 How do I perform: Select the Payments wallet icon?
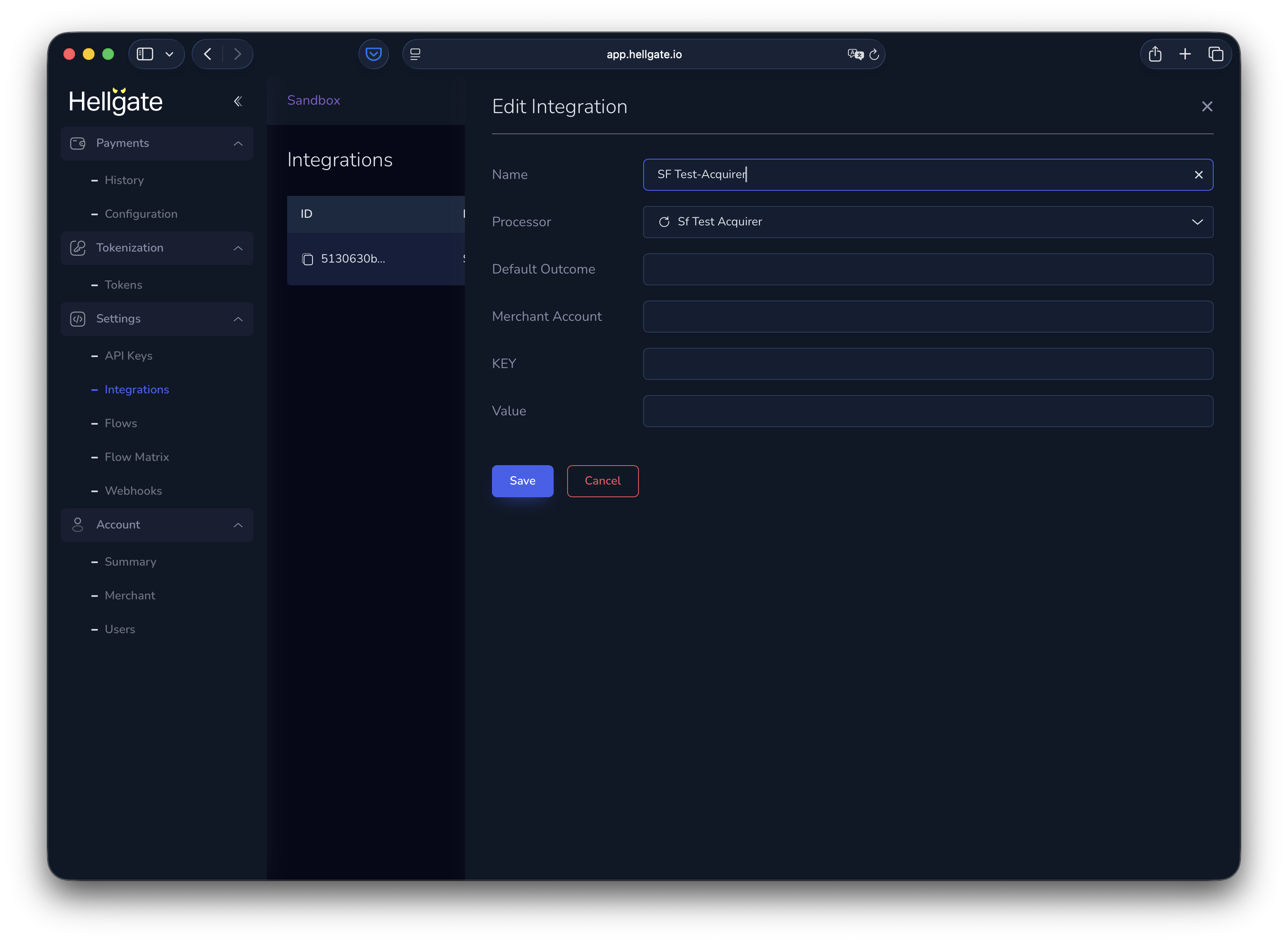(78, 143)
